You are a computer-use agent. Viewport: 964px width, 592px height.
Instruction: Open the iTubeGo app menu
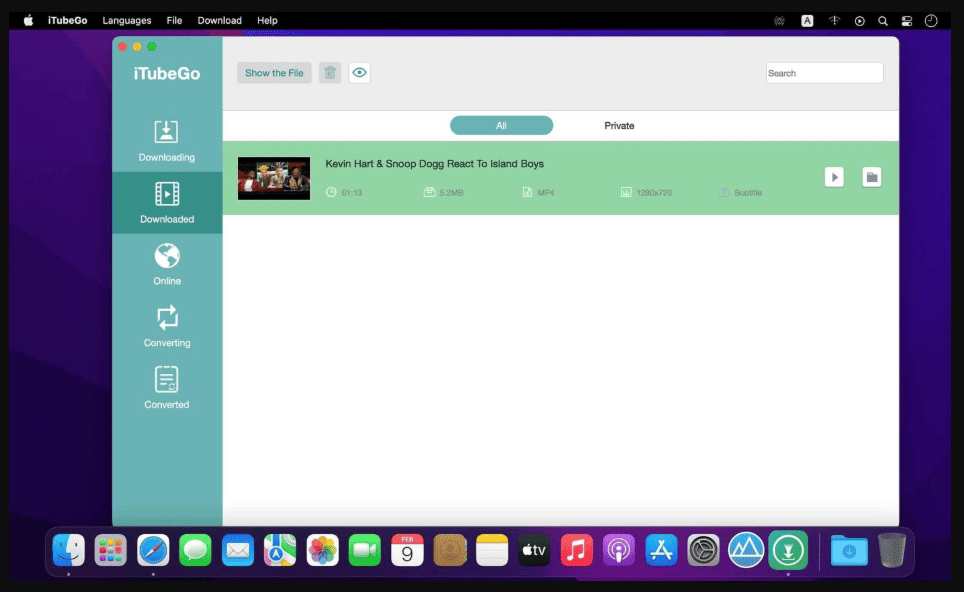(x=68, y=20)
